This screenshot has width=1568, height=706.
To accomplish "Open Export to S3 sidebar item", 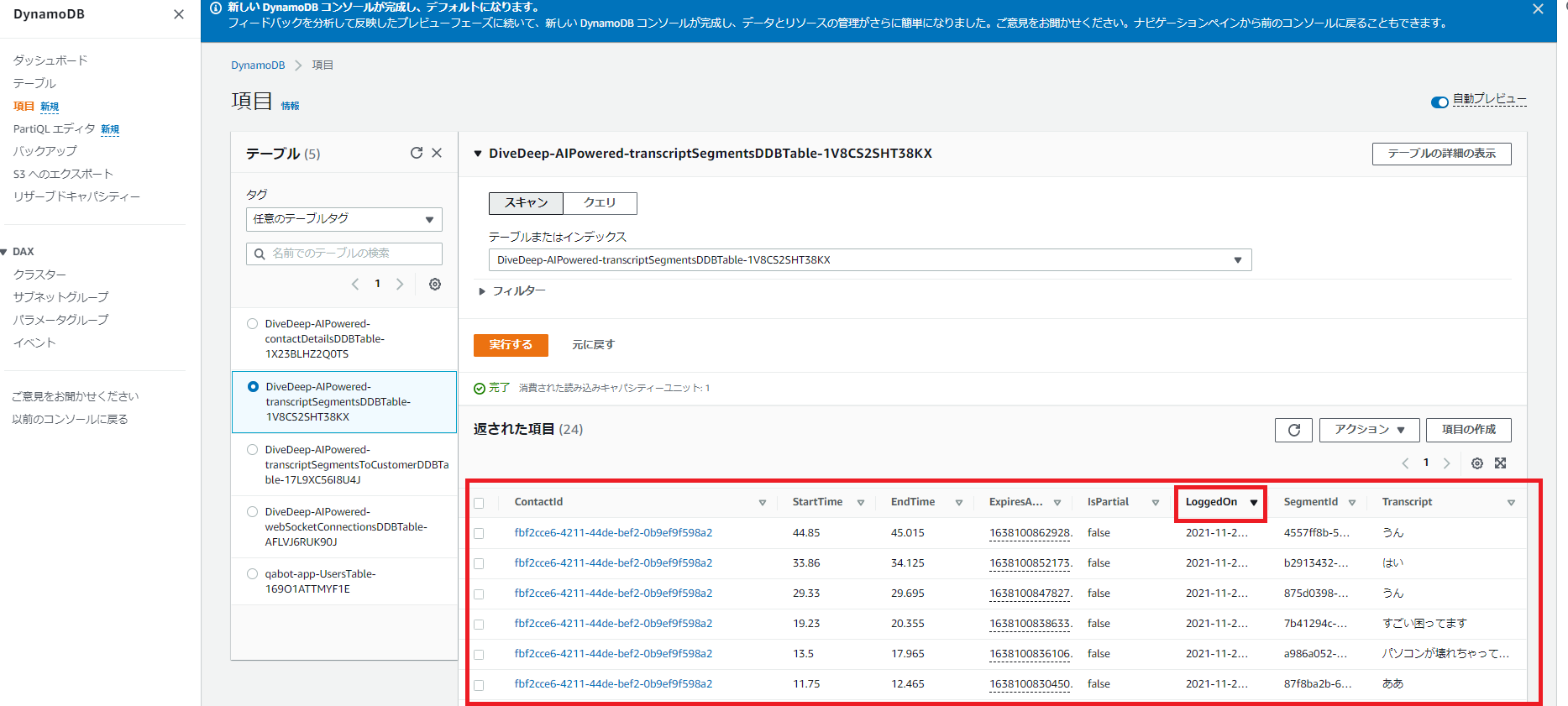I will (63, 174).
